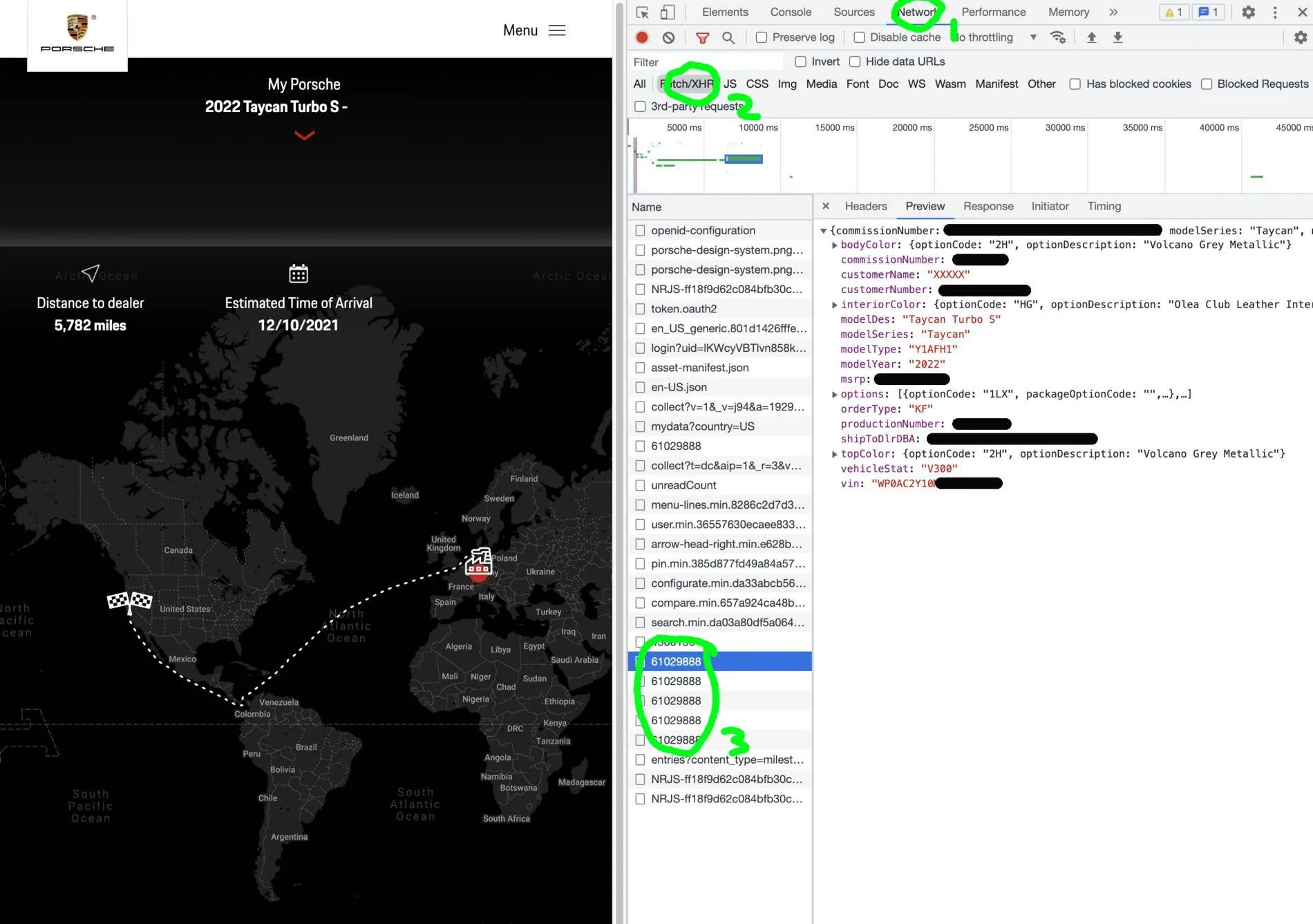Select the unreadCount request
The width and height of the screenshot is (1313, 924).
(x=719, y=485)
